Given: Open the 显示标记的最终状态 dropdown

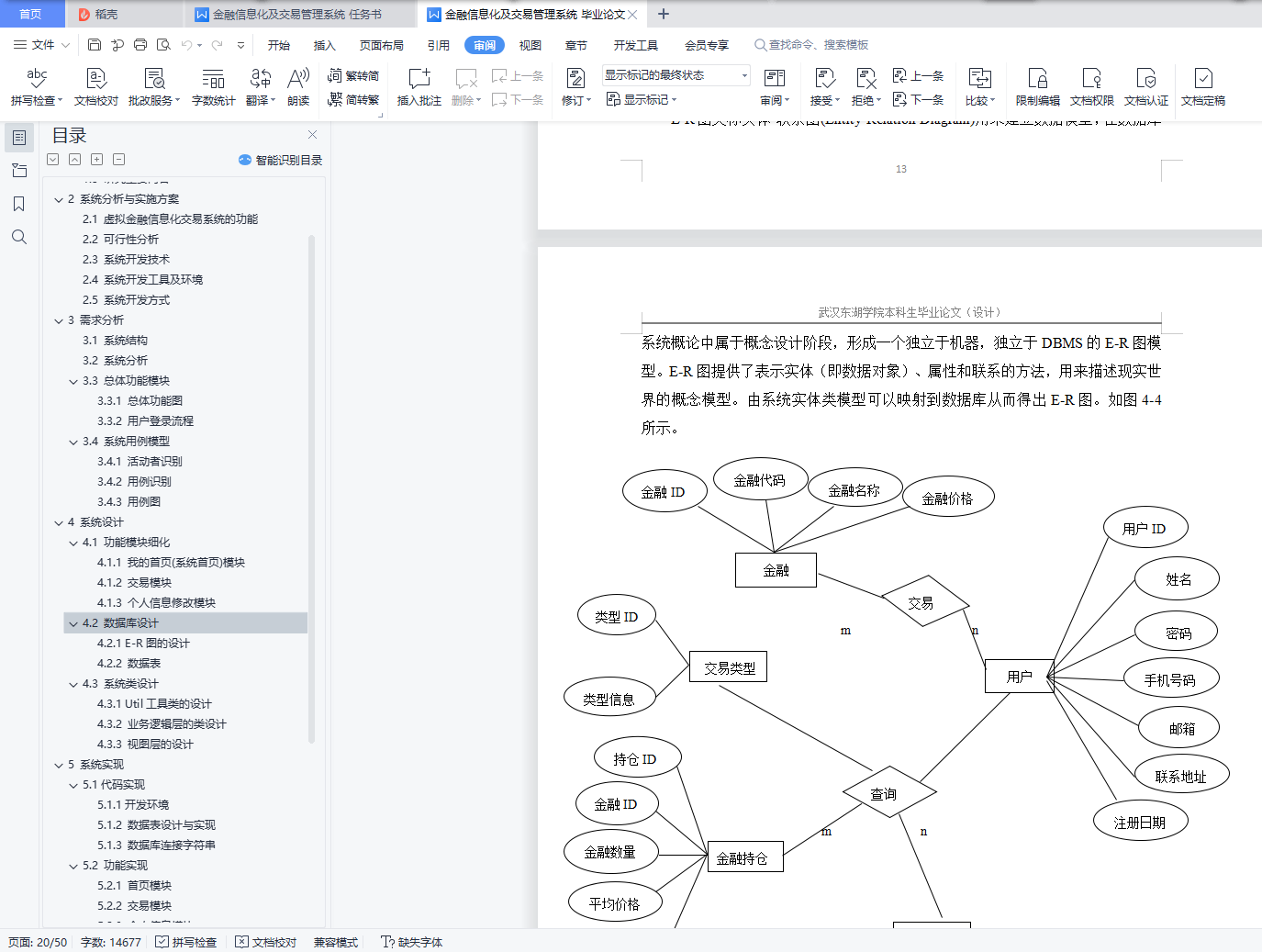Looking at the screenshot, I should point(676,75).
